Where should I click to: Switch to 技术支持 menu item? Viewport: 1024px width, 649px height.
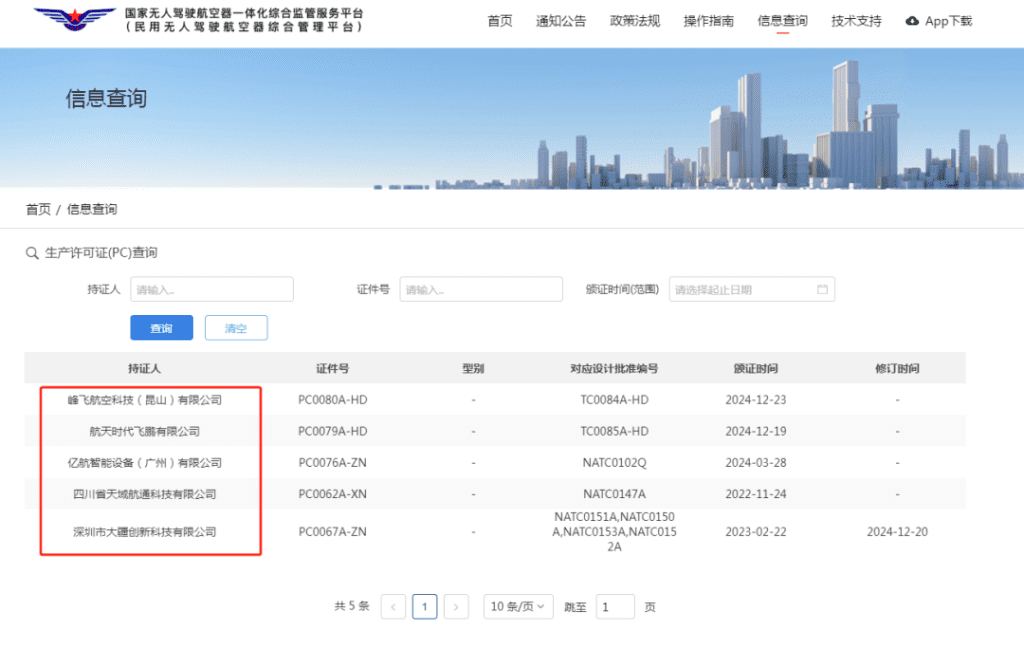tap(856, 21)
